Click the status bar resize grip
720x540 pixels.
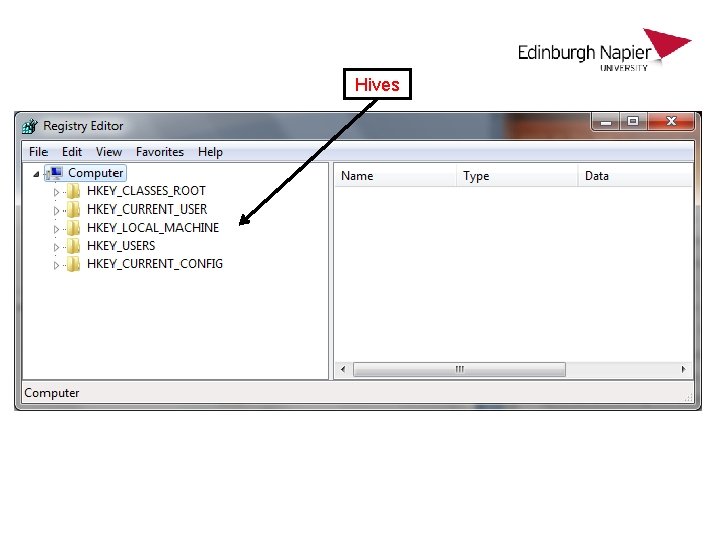(x=688, y=398)
